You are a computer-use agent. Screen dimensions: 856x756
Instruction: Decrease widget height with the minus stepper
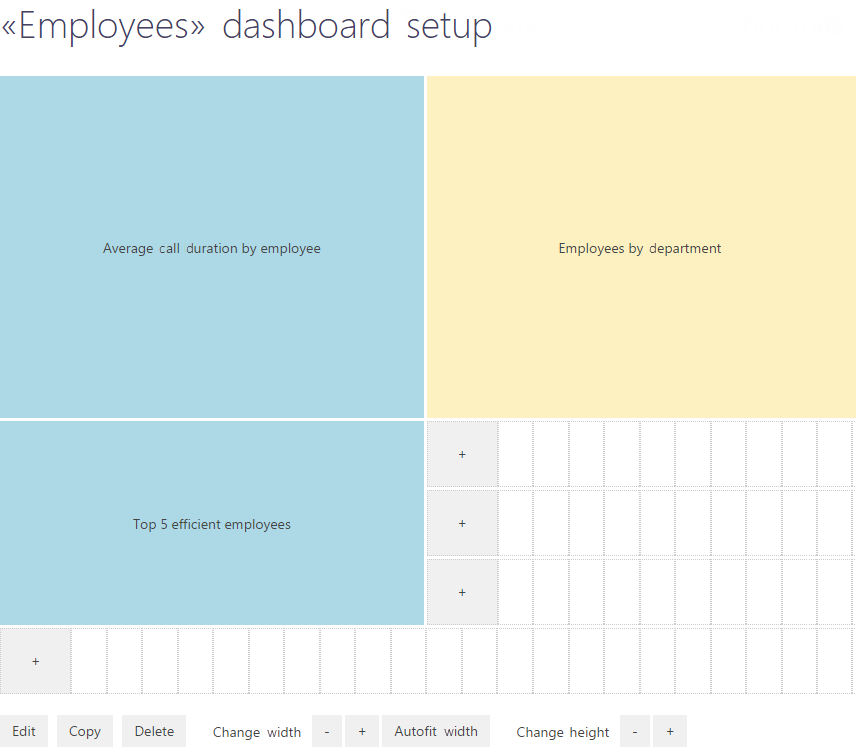[x=634, y=731]
